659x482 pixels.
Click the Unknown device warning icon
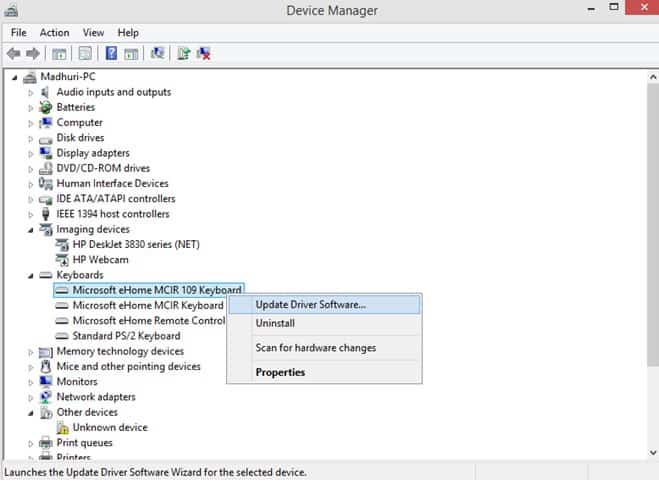click(x=63, y=428)
